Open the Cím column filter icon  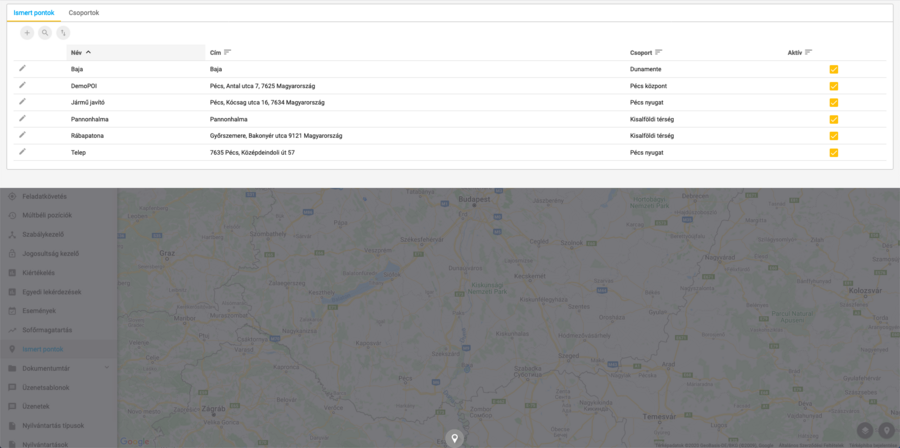tap(227, 52)
